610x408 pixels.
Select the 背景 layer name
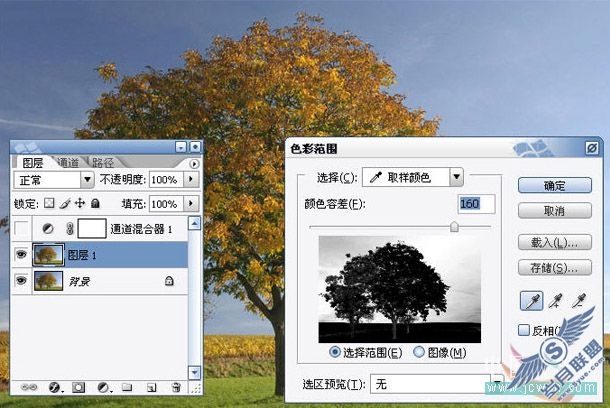click(x=79, y=281)
